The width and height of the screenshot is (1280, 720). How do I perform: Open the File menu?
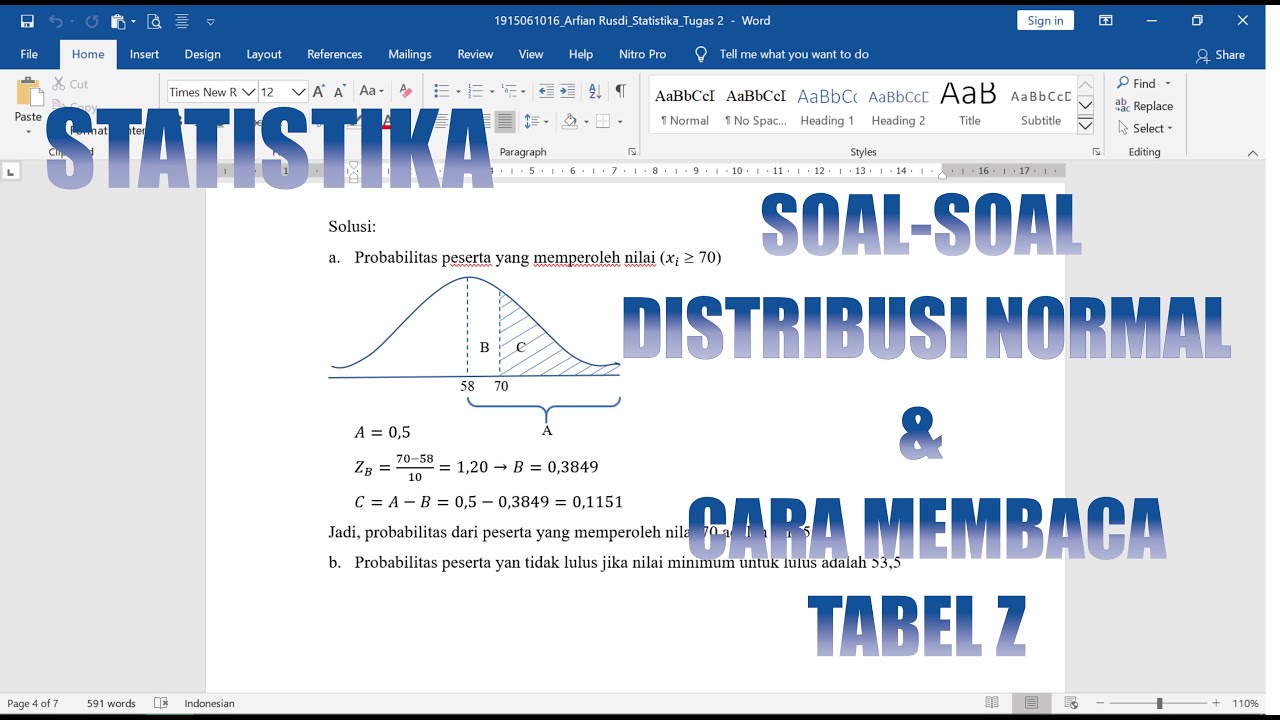click(29, 54)
